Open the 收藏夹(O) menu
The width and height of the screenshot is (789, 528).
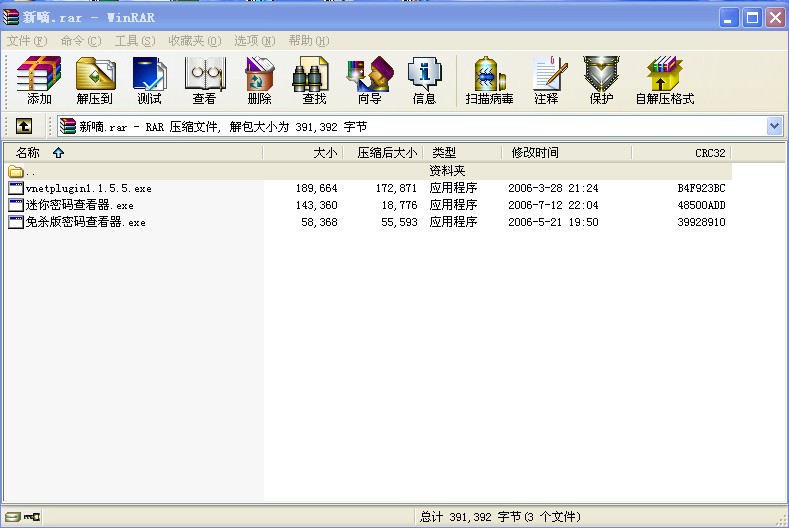click(x=194, y=41)
